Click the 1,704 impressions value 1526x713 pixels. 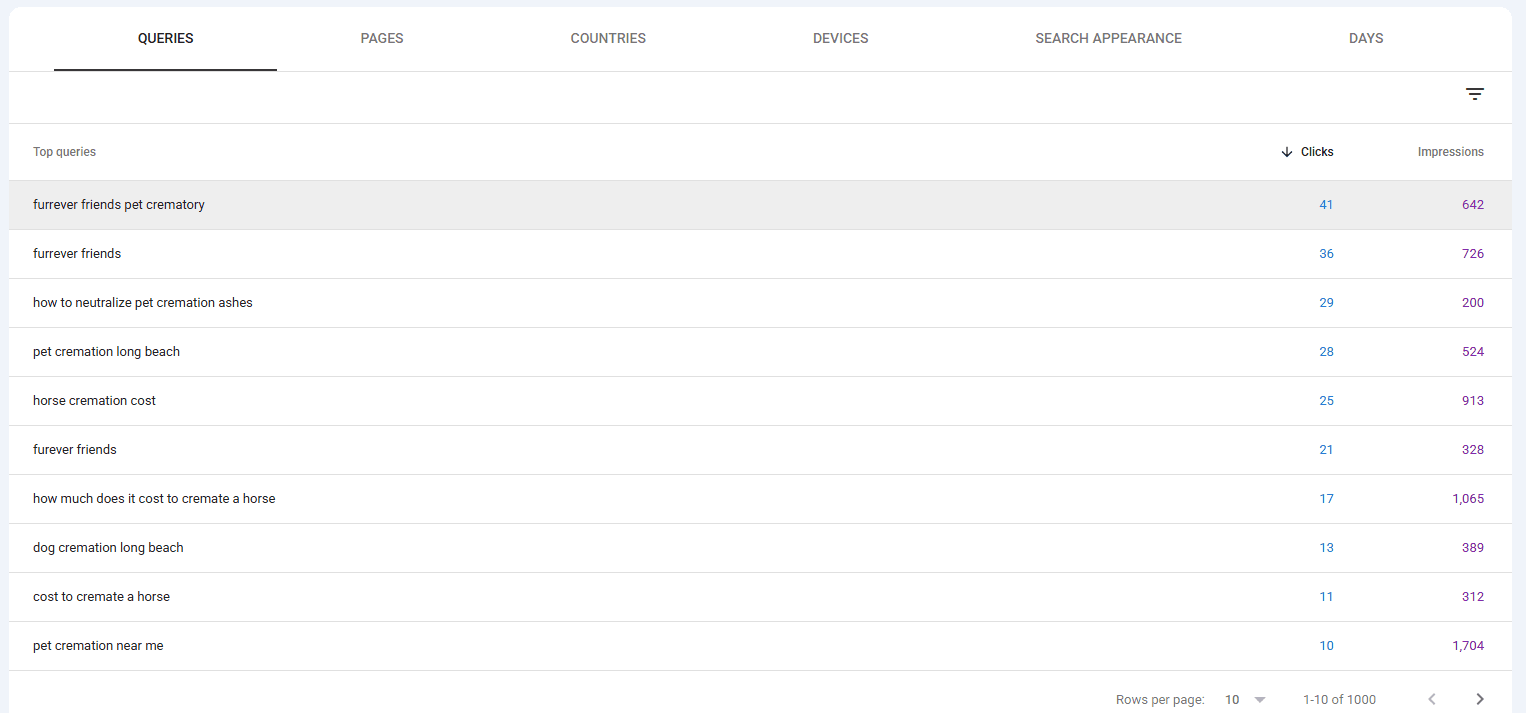(x=1468, y=646)
